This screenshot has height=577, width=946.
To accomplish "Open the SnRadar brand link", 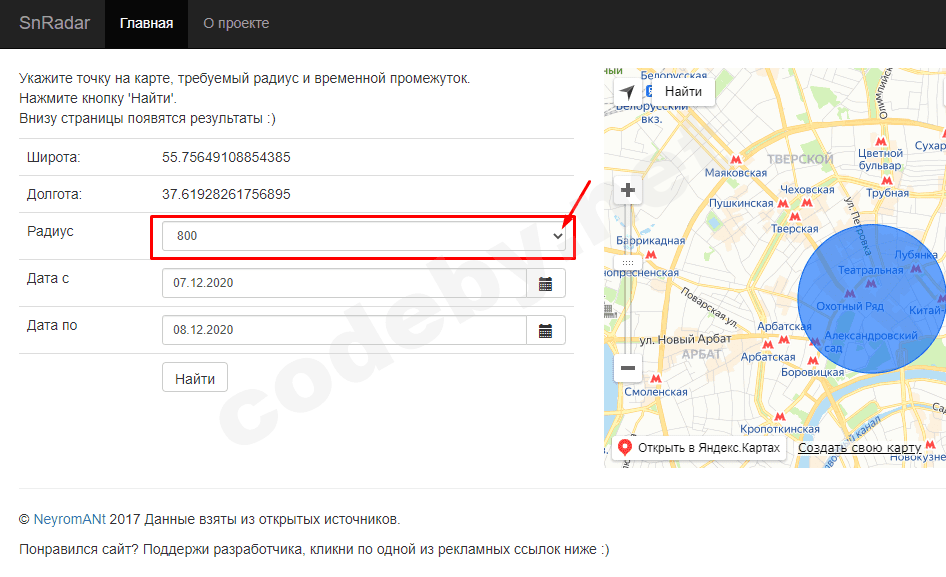I will [x=54, y=23].
